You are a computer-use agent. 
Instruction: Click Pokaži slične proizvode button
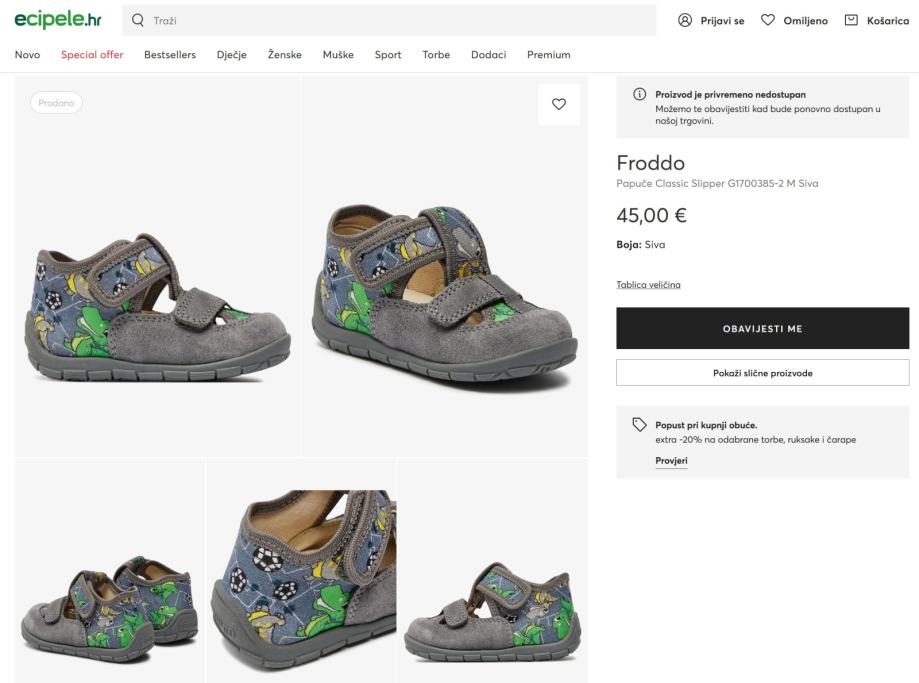tap(762, 373)
